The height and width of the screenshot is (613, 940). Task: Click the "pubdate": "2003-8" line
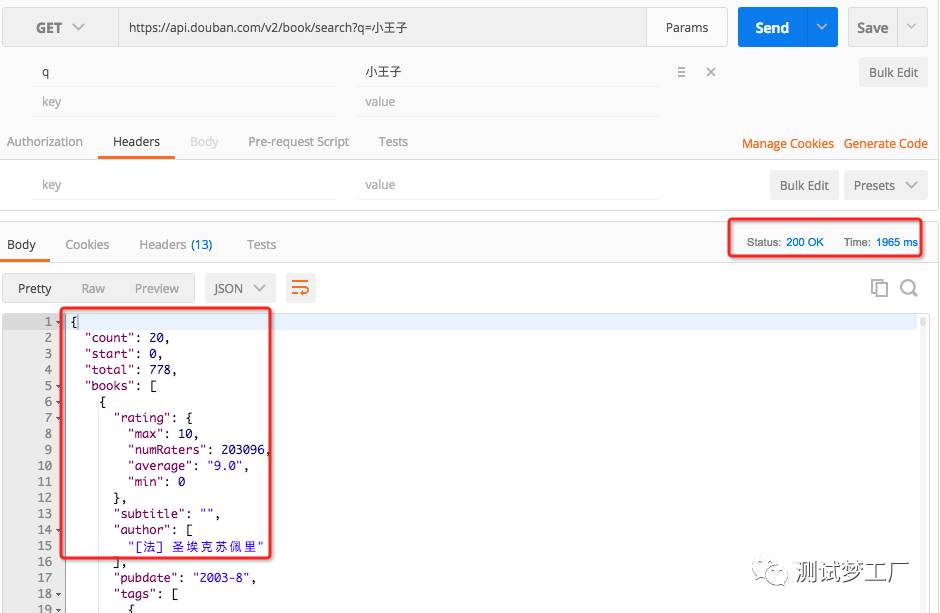(x=185, y=578)
